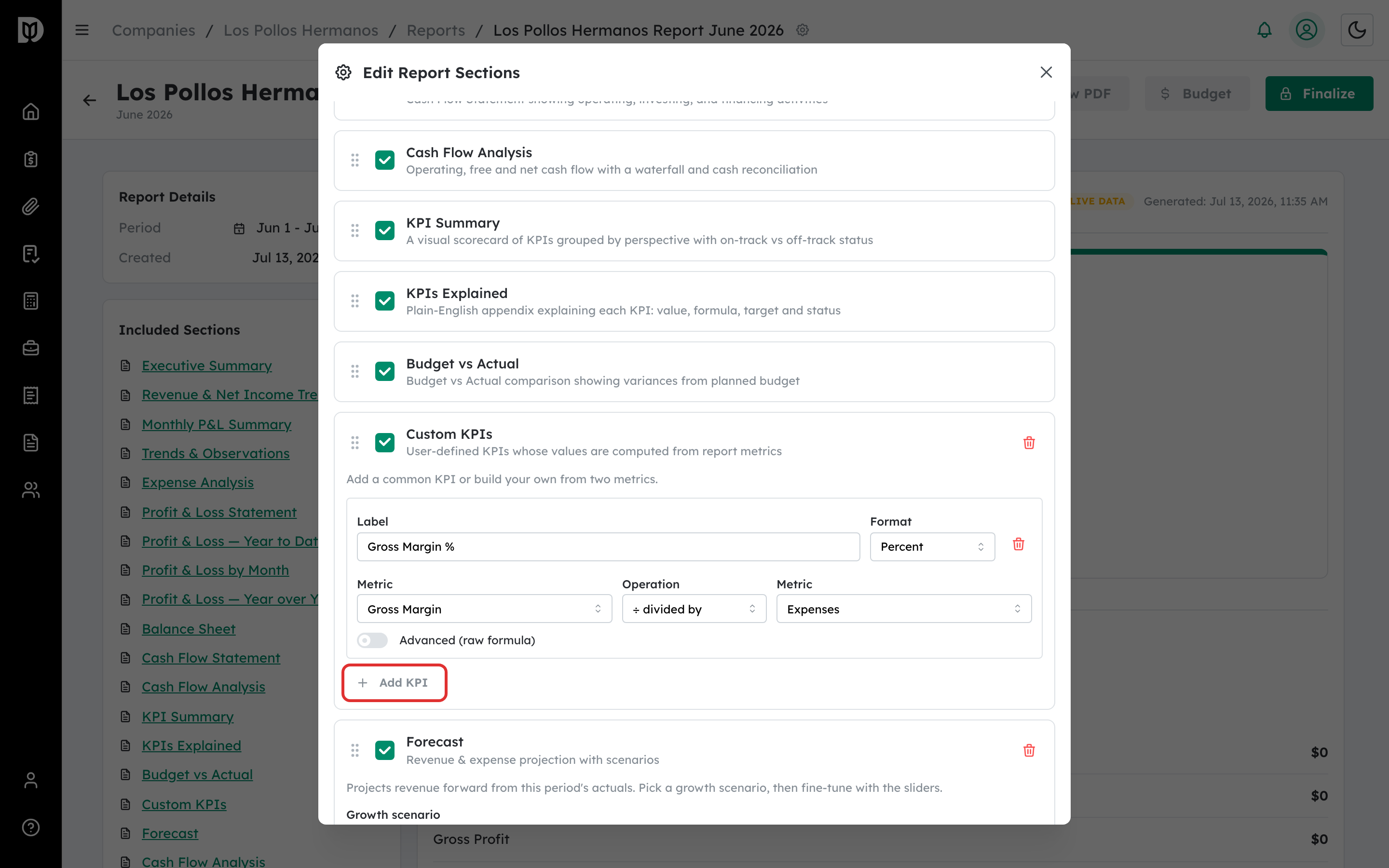Screen dimensions: 1389x868
Task: Open the users group sidebar icon
Action: tap(31, 489)
